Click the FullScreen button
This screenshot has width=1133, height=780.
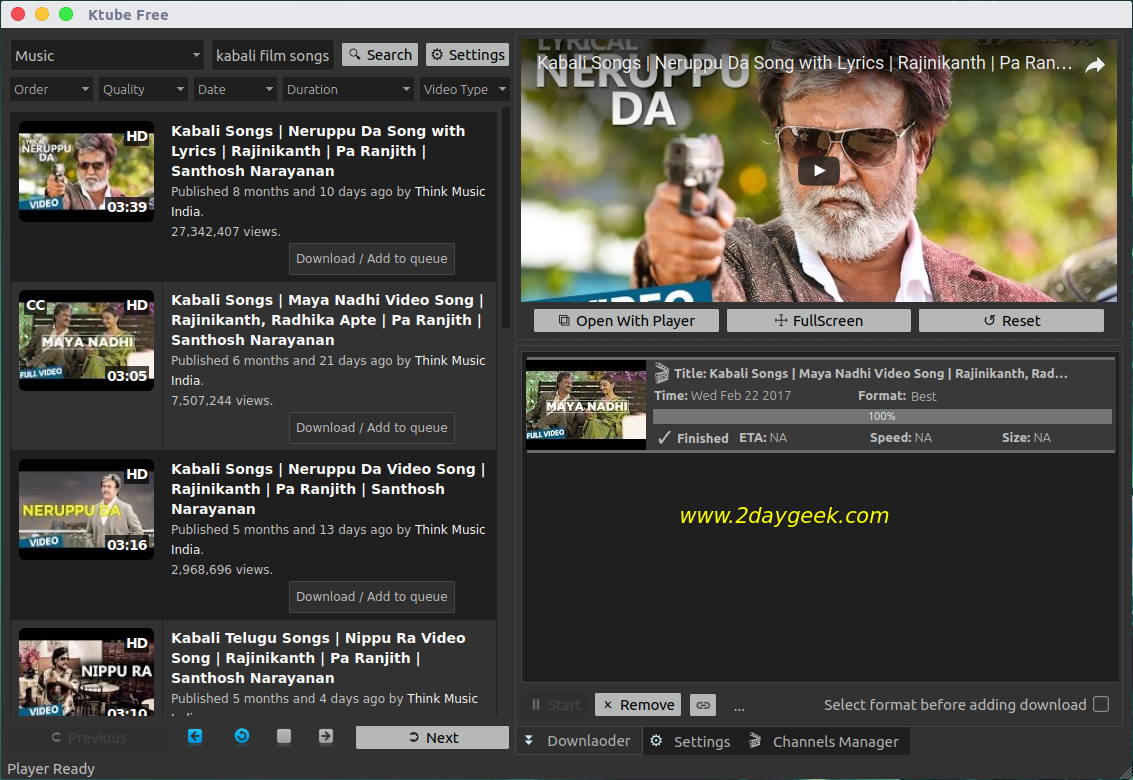[819, 321]
